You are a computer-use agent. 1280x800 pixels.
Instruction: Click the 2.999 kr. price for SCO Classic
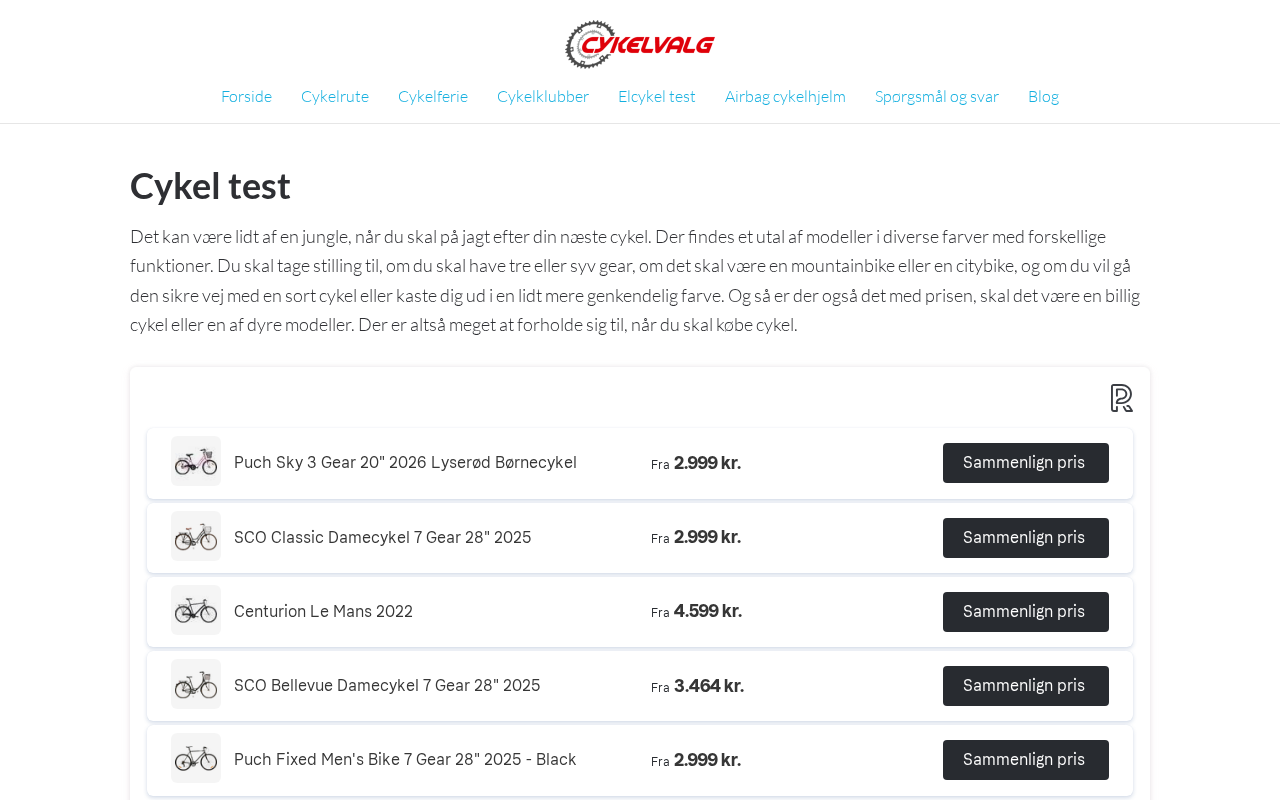[707, 537]
